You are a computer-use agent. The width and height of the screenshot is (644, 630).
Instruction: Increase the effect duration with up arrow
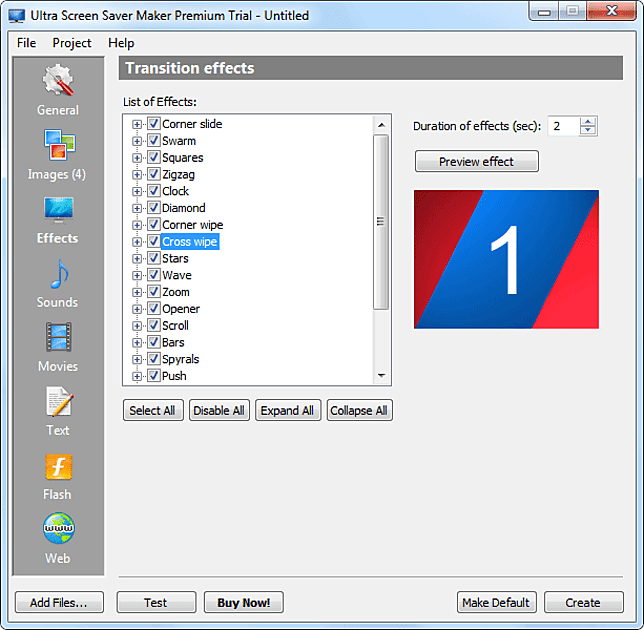tap(588, 122)
